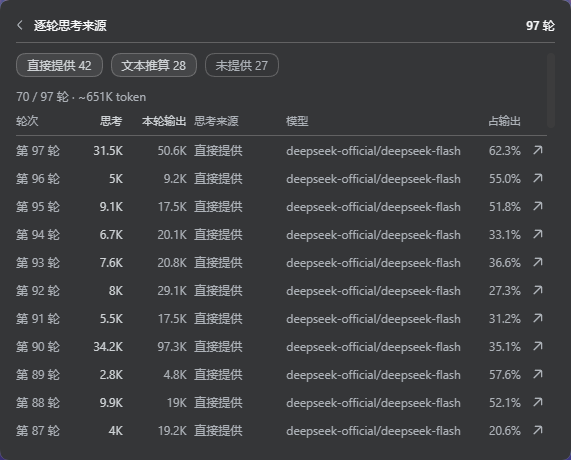Select the 第 87 轮 row label
The image size is (571, 460).
[x=38, y=430]
